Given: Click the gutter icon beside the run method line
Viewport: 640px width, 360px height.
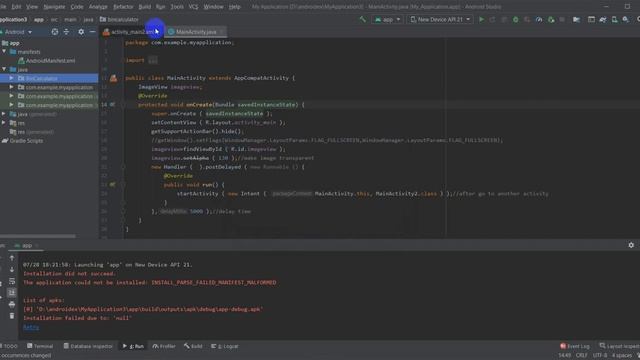Looking at the screenshot, I should 112,184.
